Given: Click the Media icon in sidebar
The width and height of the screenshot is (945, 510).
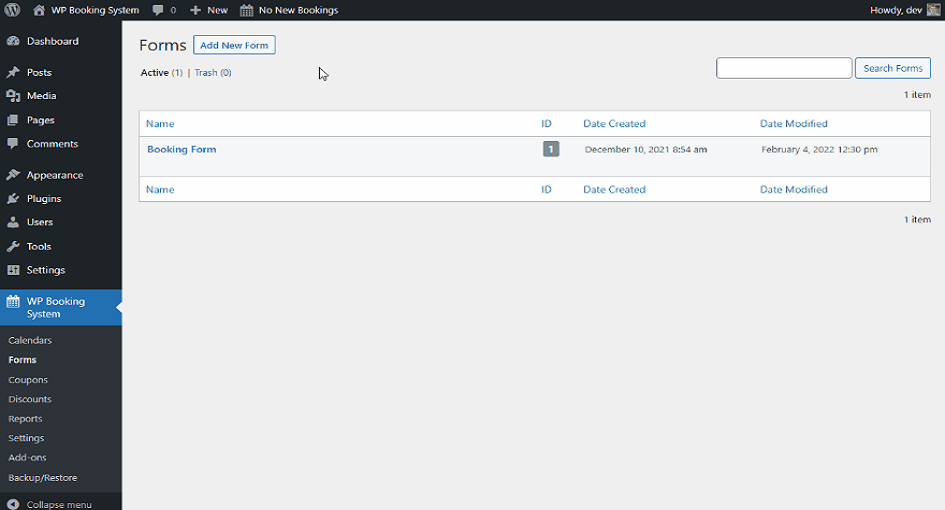Looking at the screenshot, I should pyautogui.click(x=13, y=96).
